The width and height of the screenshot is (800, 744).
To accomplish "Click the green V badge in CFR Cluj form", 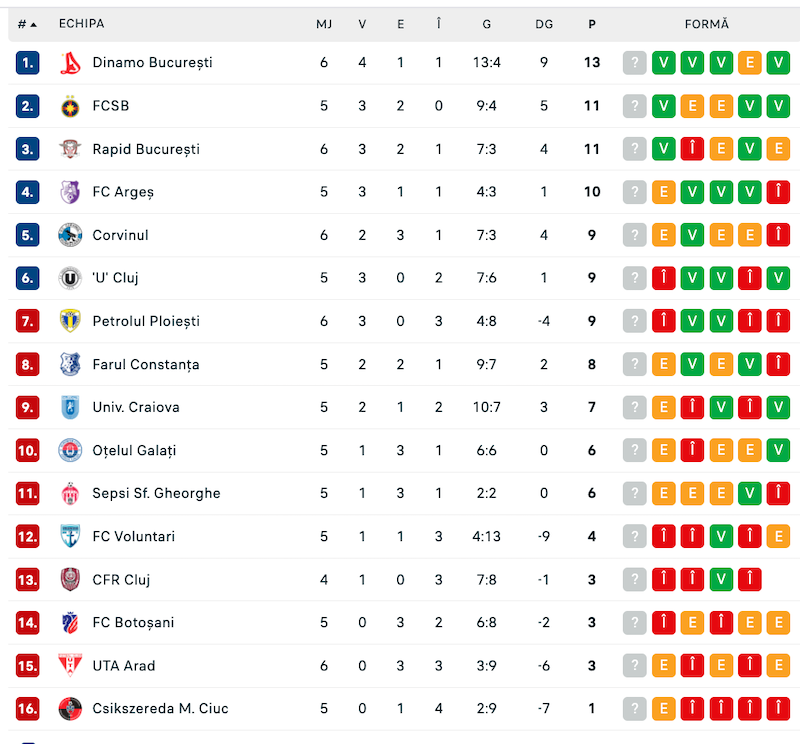I will tap(721, 580).
